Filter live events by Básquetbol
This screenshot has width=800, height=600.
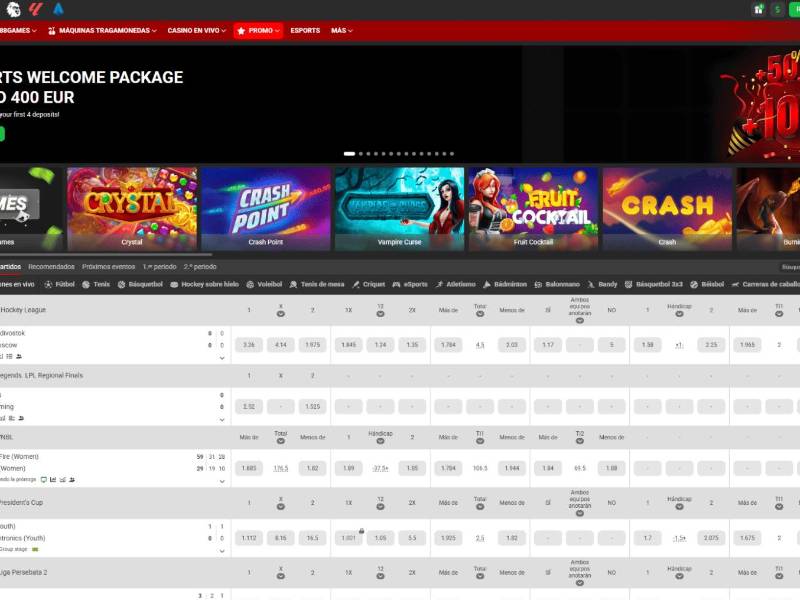(140, 285)
